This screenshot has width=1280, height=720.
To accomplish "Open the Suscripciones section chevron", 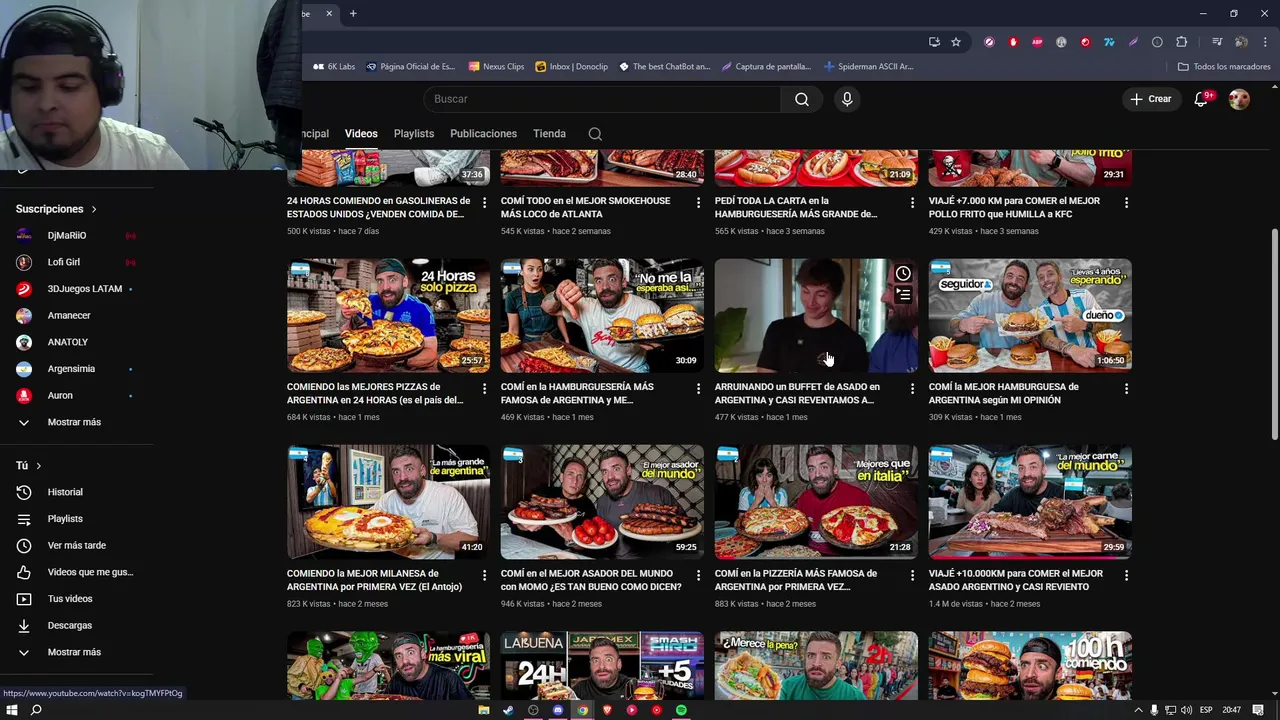I will pos(94,209).
